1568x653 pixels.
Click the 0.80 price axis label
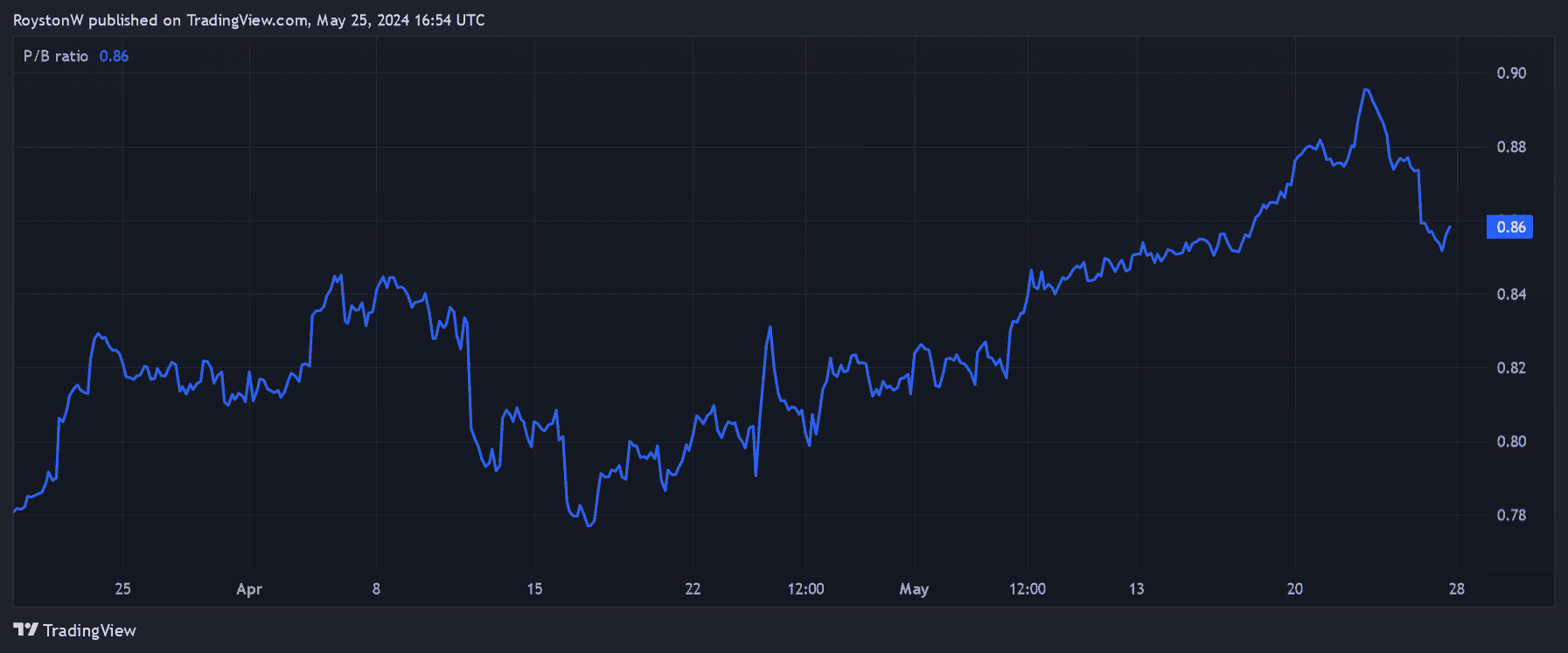(x=1511, y=441)
